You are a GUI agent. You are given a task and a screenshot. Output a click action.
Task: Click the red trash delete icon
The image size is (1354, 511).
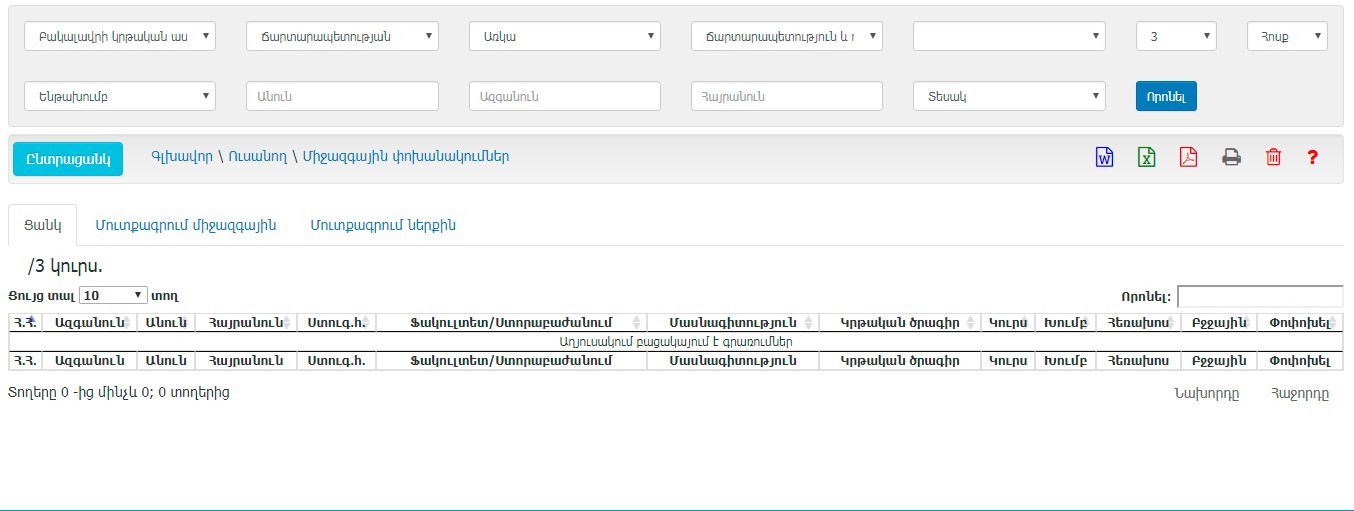[1273, 157]
